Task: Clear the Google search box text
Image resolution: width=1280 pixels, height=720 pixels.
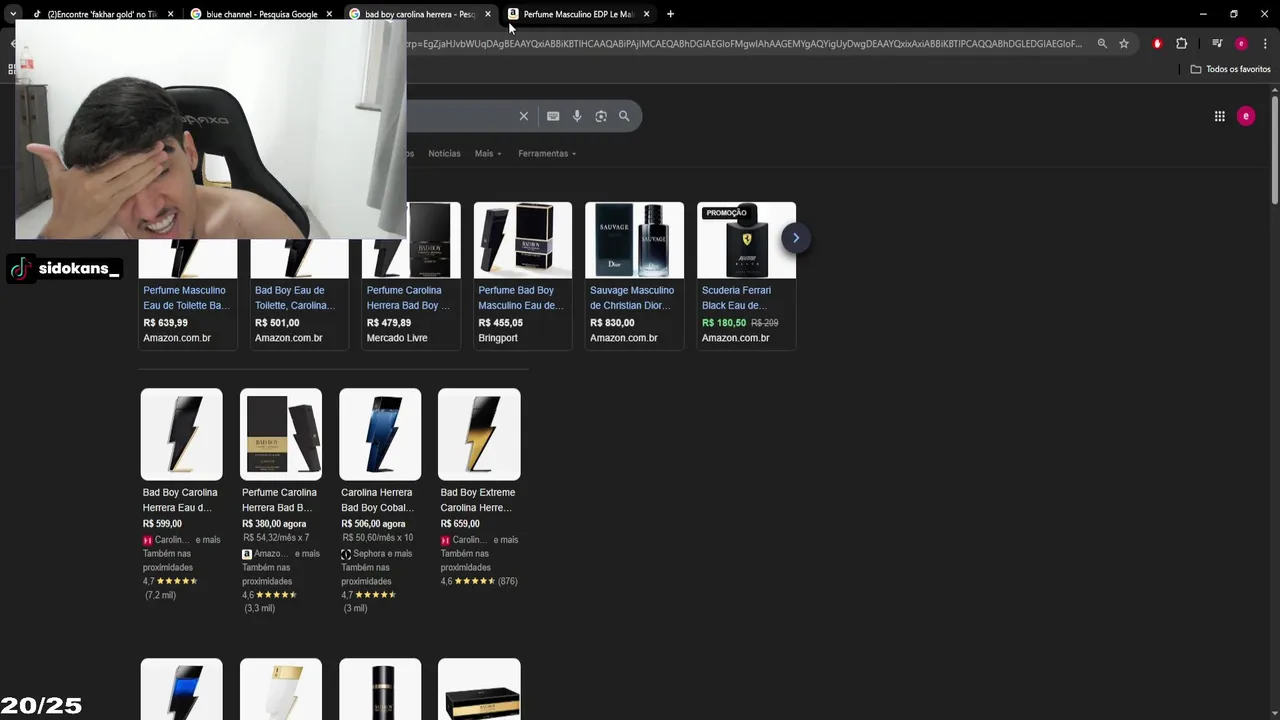Action: click(x=523, y=116)
